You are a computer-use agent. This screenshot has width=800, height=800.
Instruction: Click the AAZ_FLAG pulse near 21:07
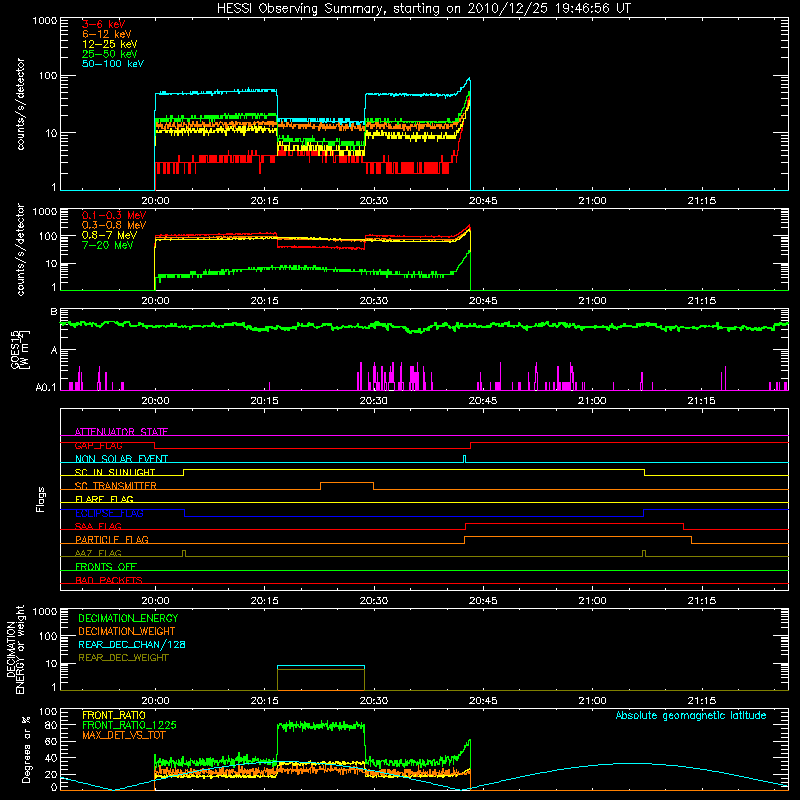tap(644, 553)
